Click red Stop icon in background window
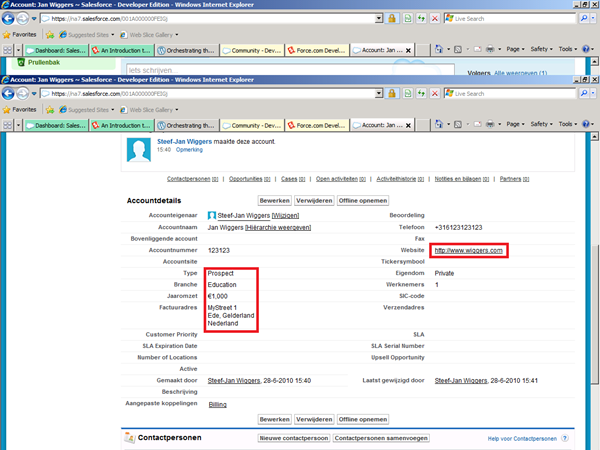This screenshot has height=450, width=600. [435, 19]
